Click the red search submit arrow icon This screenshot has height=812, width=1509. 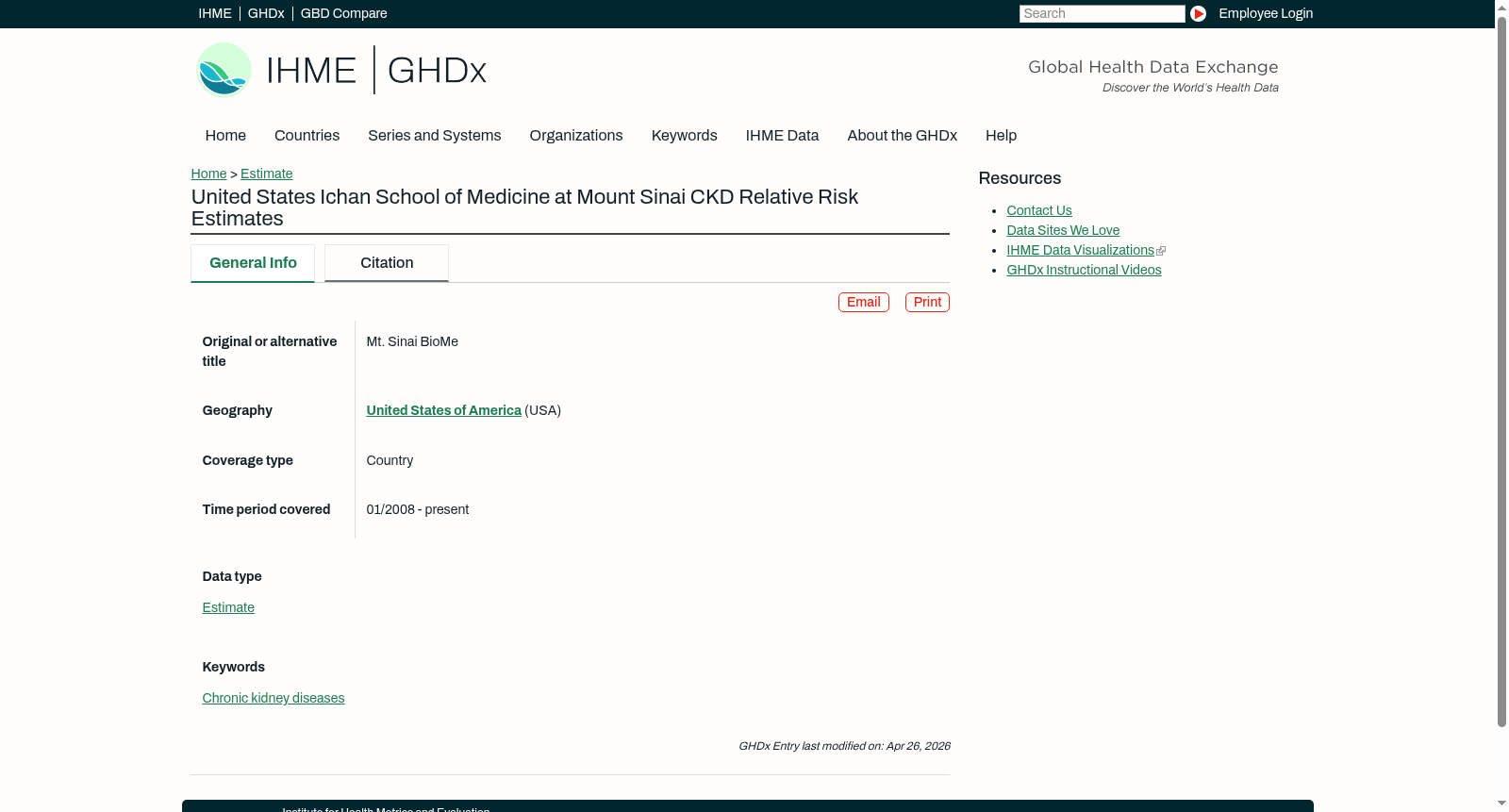pos(1198,13)
